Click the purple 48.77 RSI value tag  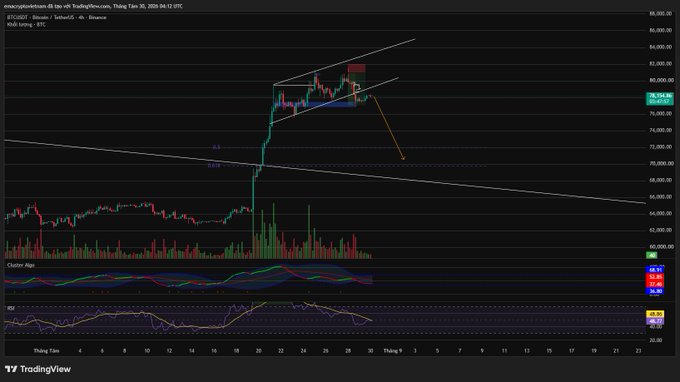click(655, 321)
